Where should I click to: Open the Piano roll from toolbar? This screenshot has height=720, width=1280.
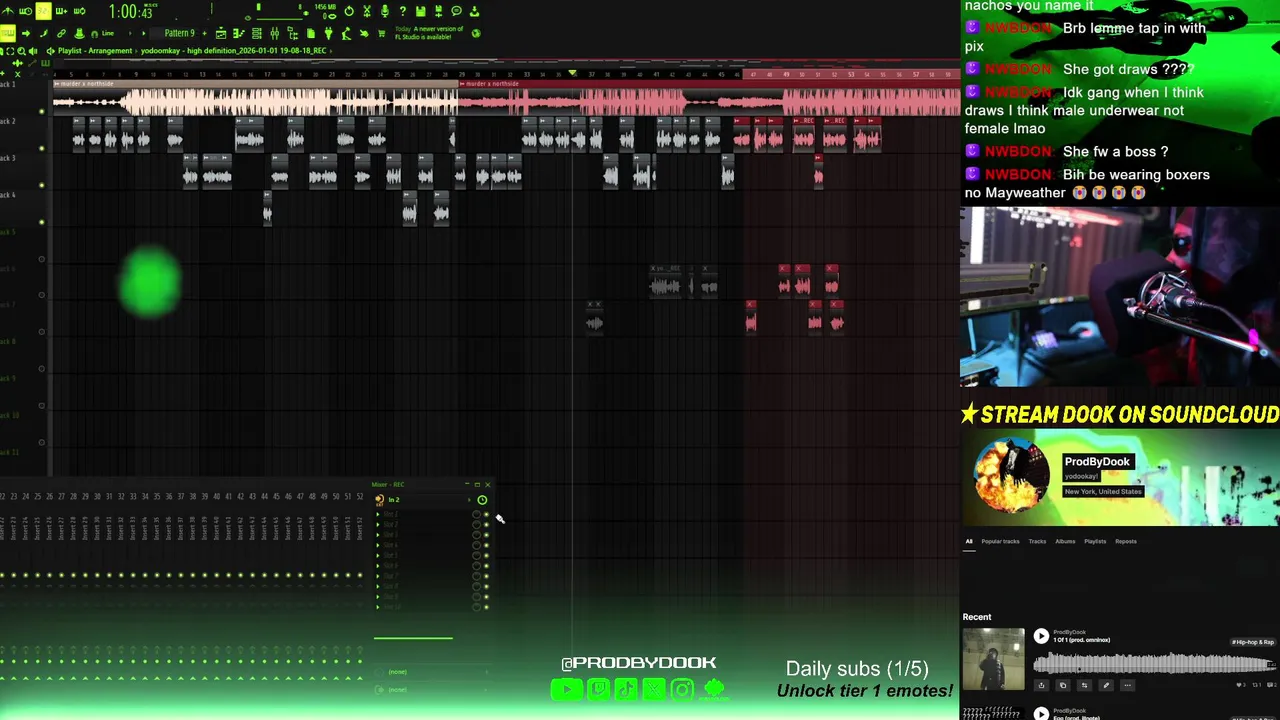click(239, 33)
